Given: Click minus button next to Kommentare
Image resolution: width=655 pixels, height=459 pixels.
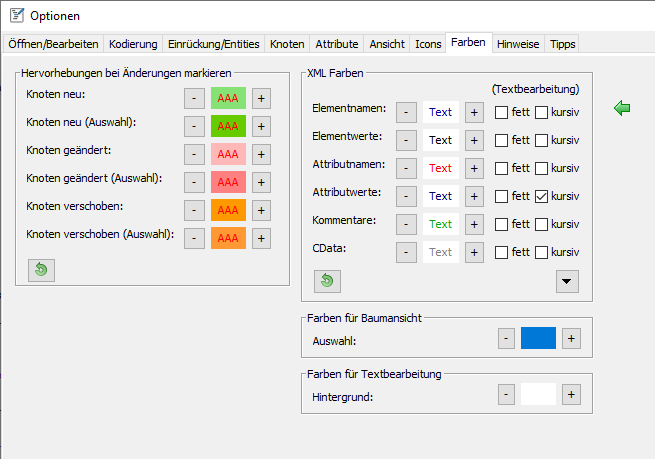Looking at the screenshot, I should click(406, 224).
